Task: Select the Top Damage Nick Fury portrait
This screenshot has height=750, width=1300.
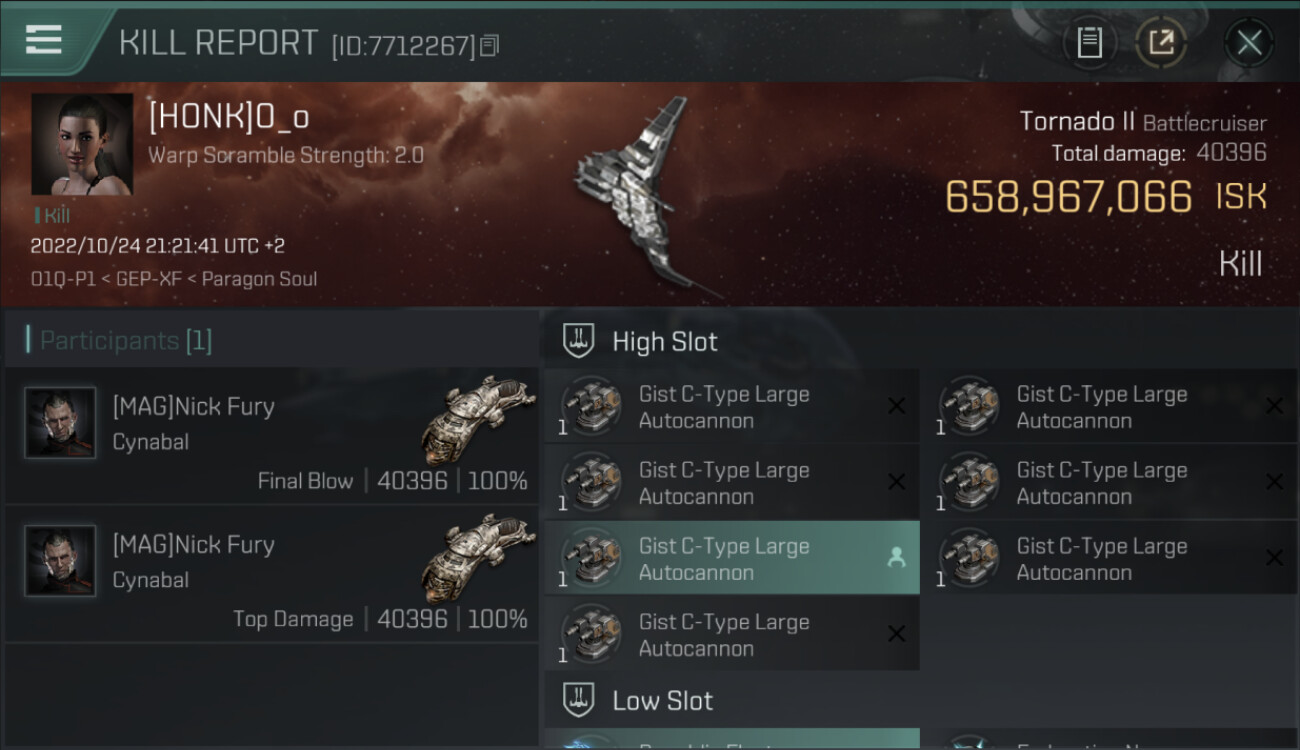Action: pyautogui.click(x=60, y=561)
